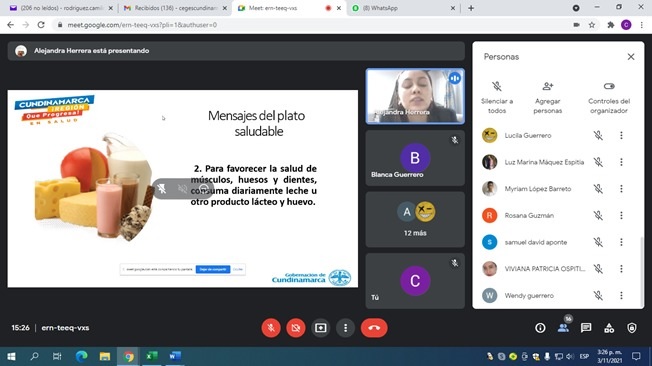Screen dimensions: 652x366
Task: Select Alejandra Herrera video tile
Action: [415, 96]
